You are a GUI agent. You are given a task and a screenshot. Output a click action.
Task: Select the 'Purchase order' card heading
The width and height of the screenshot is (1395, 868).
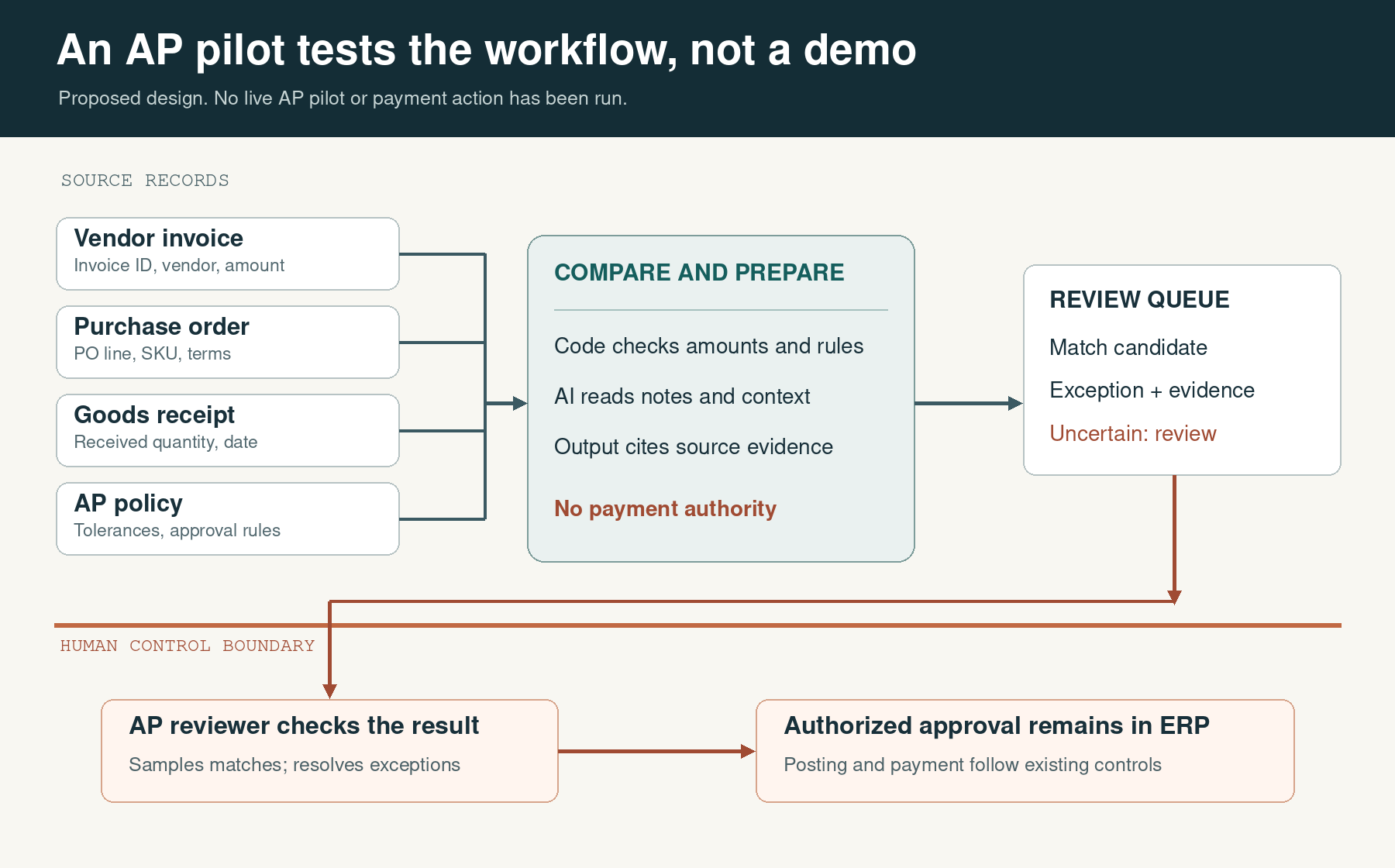[161, 326]
